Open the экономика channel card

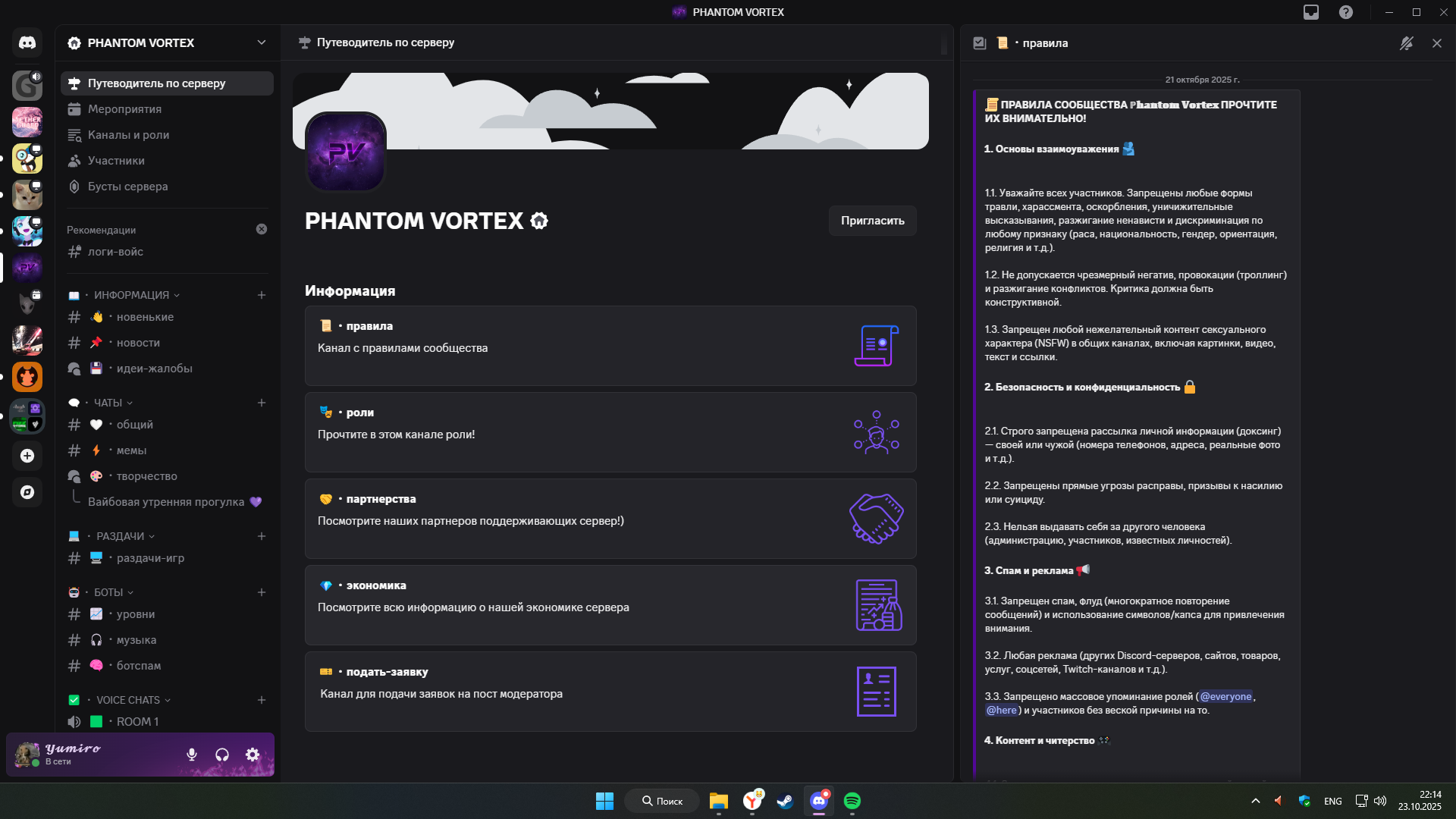610,605
